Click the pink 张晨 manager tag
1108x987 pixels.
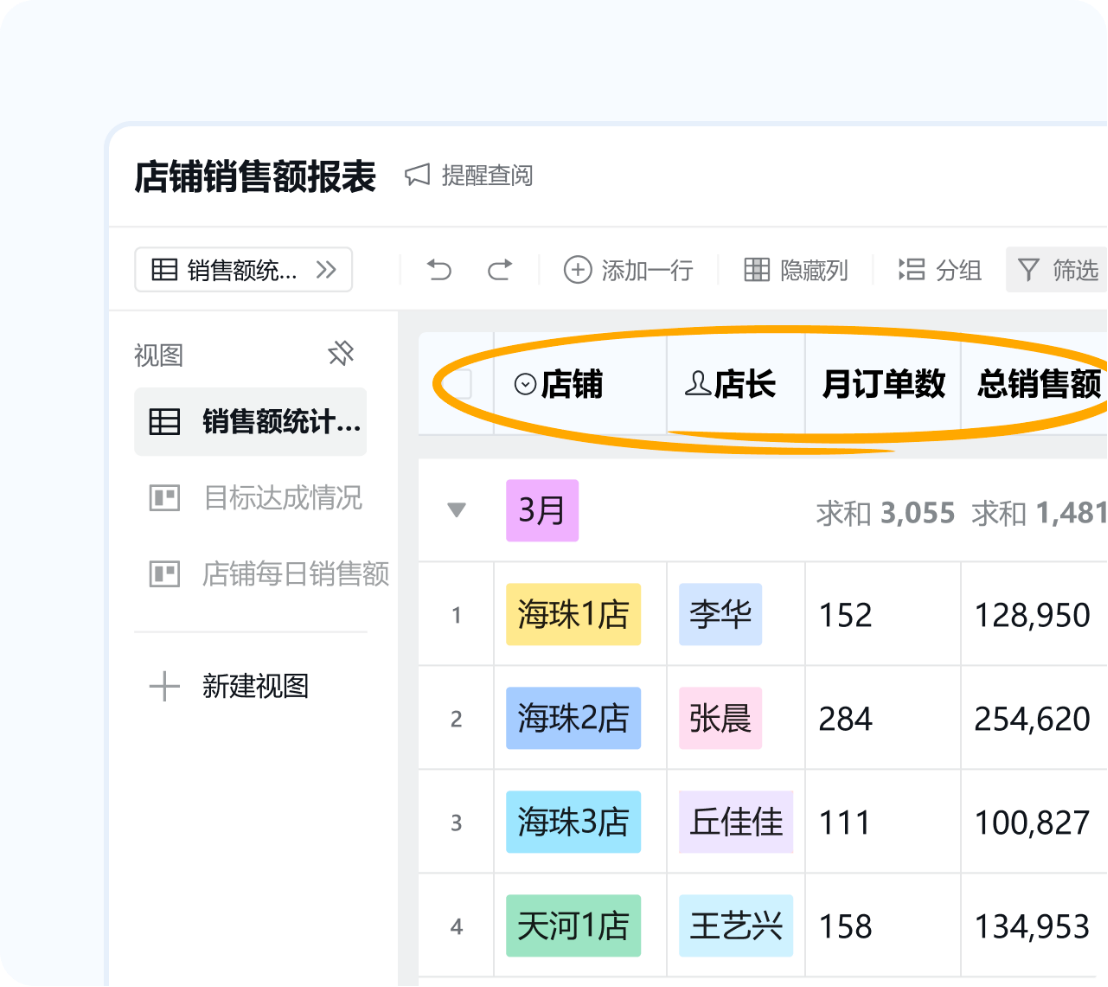click(x=720, y=719)
